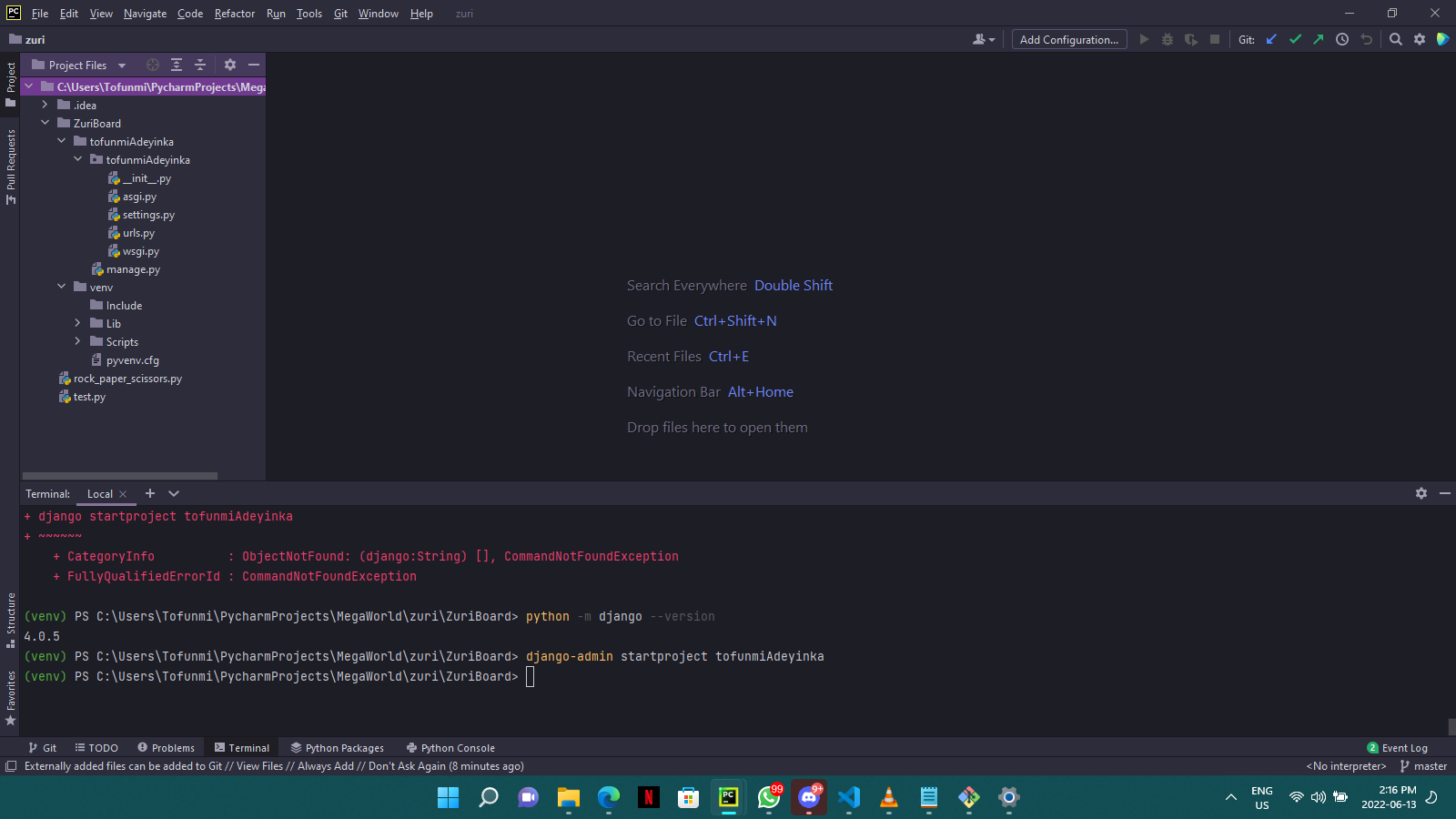Open the TODO tool window
This screenshot has width=1456, height=819.
click(x=96, y=748)
